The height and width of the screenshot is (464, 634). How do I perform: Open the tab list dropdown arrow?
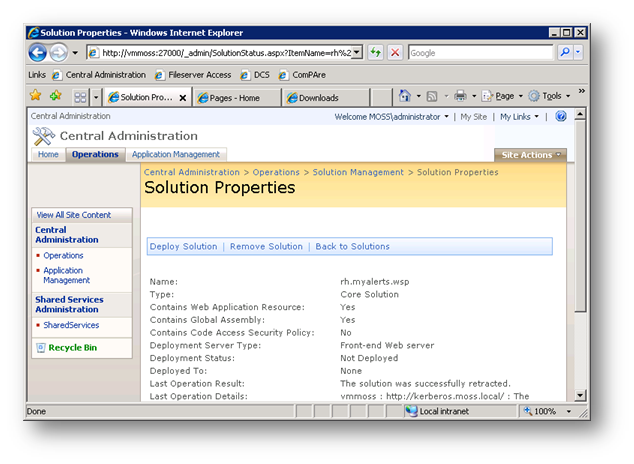[96, 97]
